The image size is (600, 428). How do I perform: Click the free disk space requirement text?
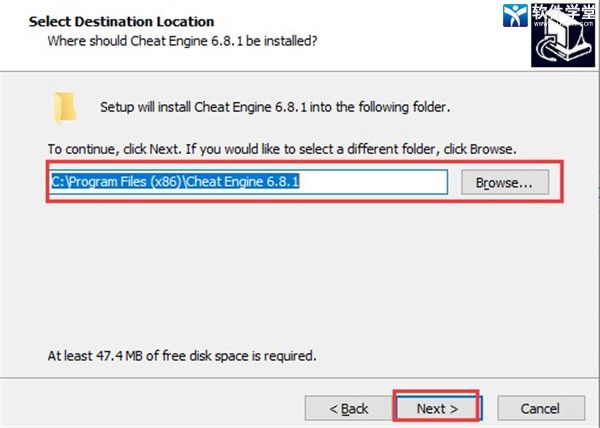coord(182,355)
